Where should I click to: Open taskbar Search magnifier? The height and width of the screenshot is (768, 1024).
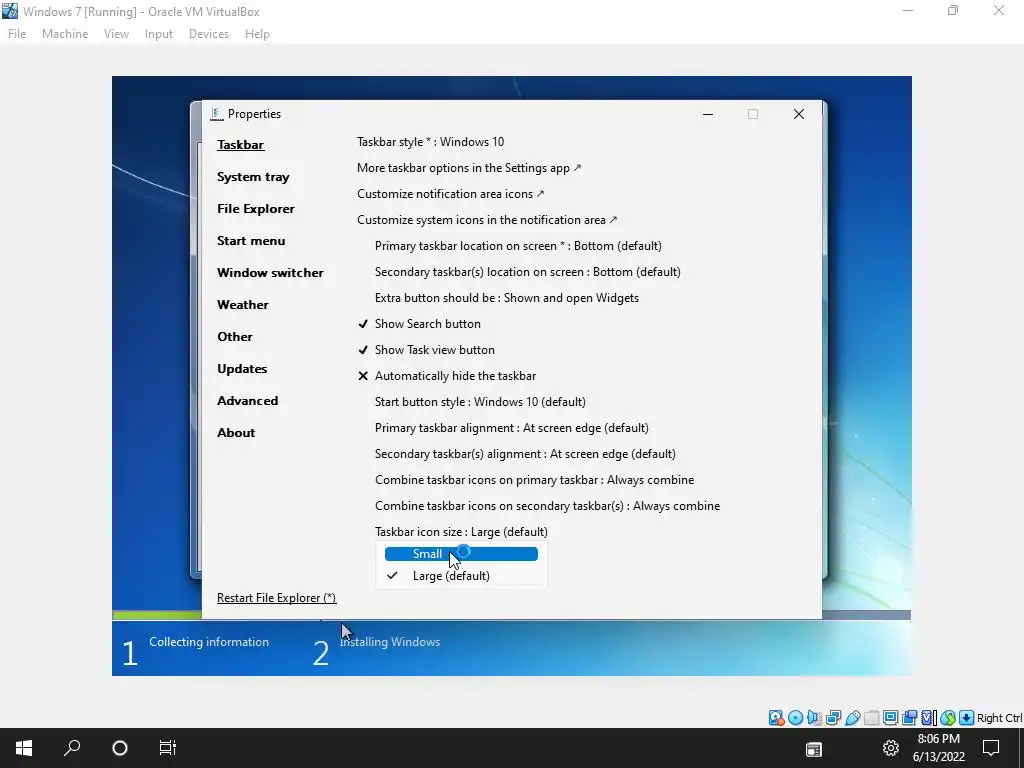click(x=72, y=748)
